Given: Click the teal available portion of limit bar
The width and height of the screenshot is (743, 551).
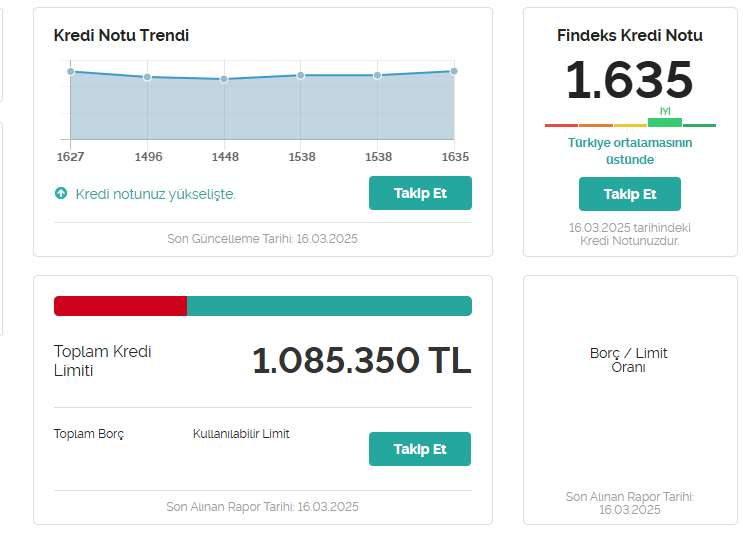Looking at the screenshot, I should click(x=329, y=306).
